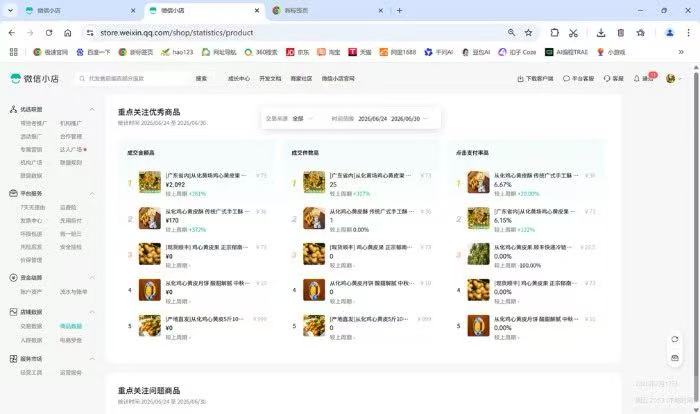Open 平台客服 chat bubble icon
700x414 pixels.
point(566,79)
